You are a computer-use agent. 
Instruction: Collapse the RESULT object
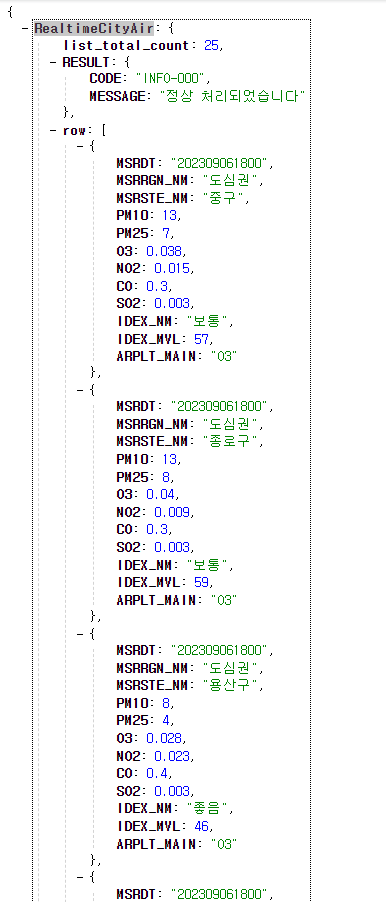pos(53,63)
